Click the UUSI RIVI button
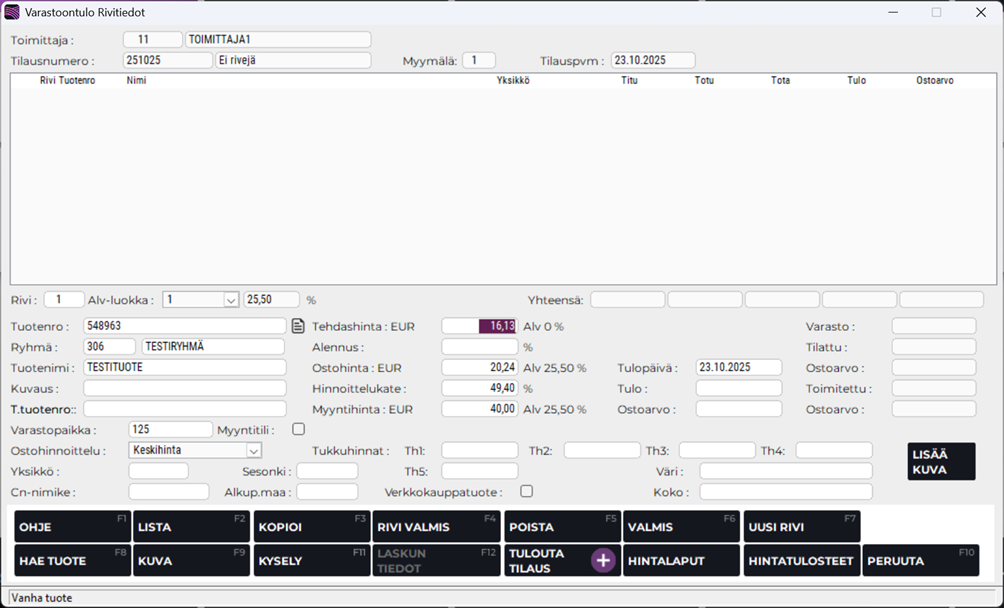Viewport: 1004px width, 608px height. point(801,527)
